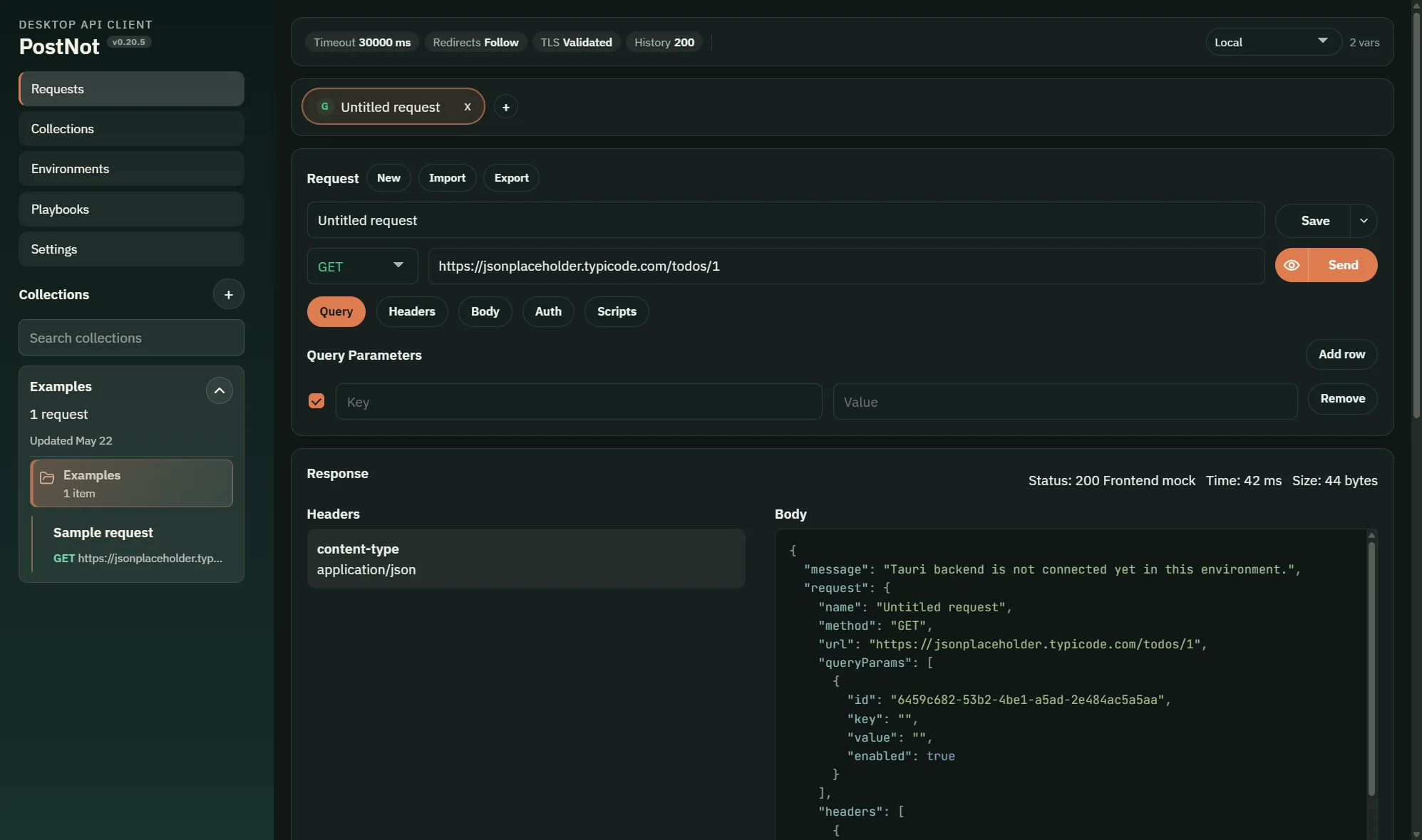The width and height of the screenshot is (1422, 840).
Task: Click the content-type header entry
Action: [526, 559]
